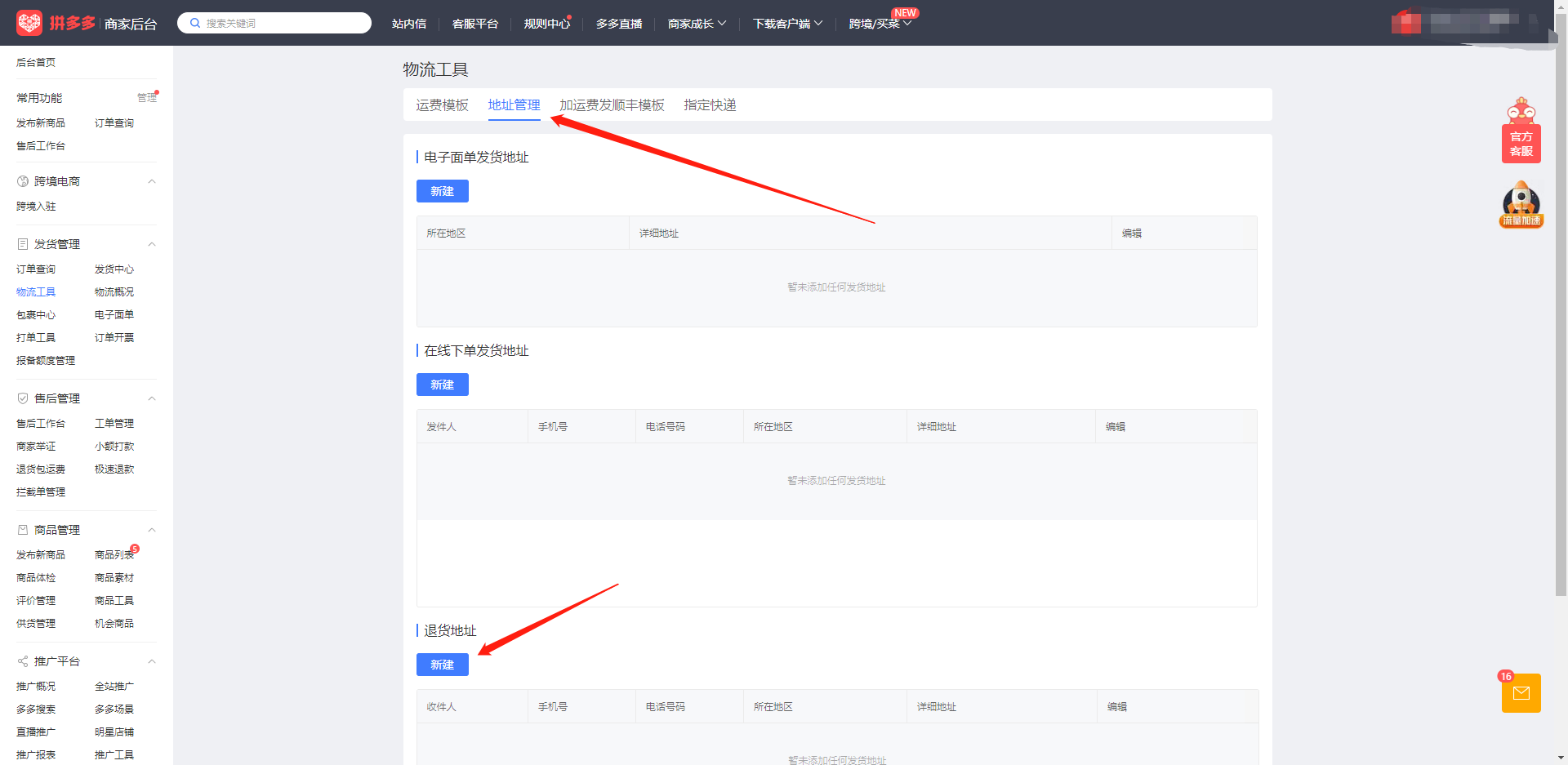
Task: Open 商品工具 in the sidebar
Action: point(114,601)
